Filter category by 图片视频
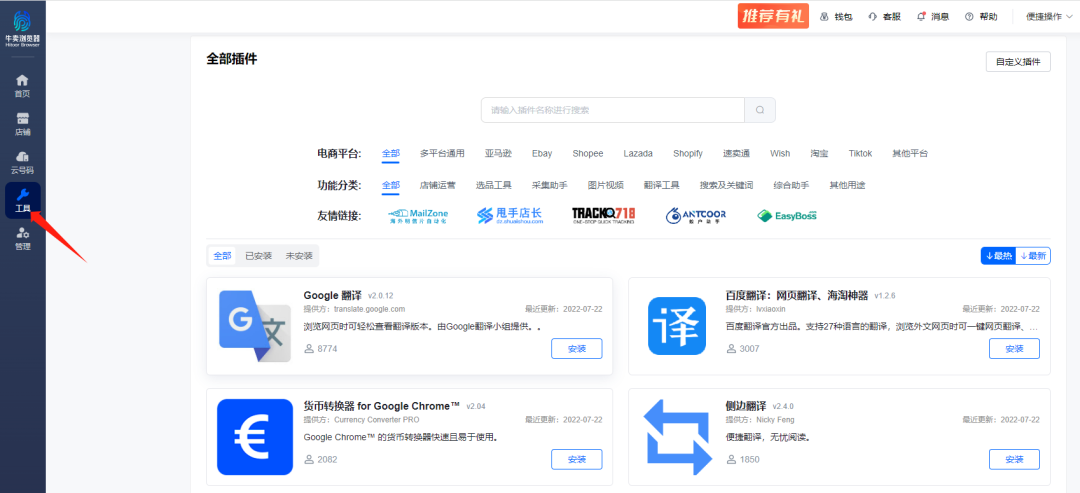1080x493 pixels. (x=605, y=185)
